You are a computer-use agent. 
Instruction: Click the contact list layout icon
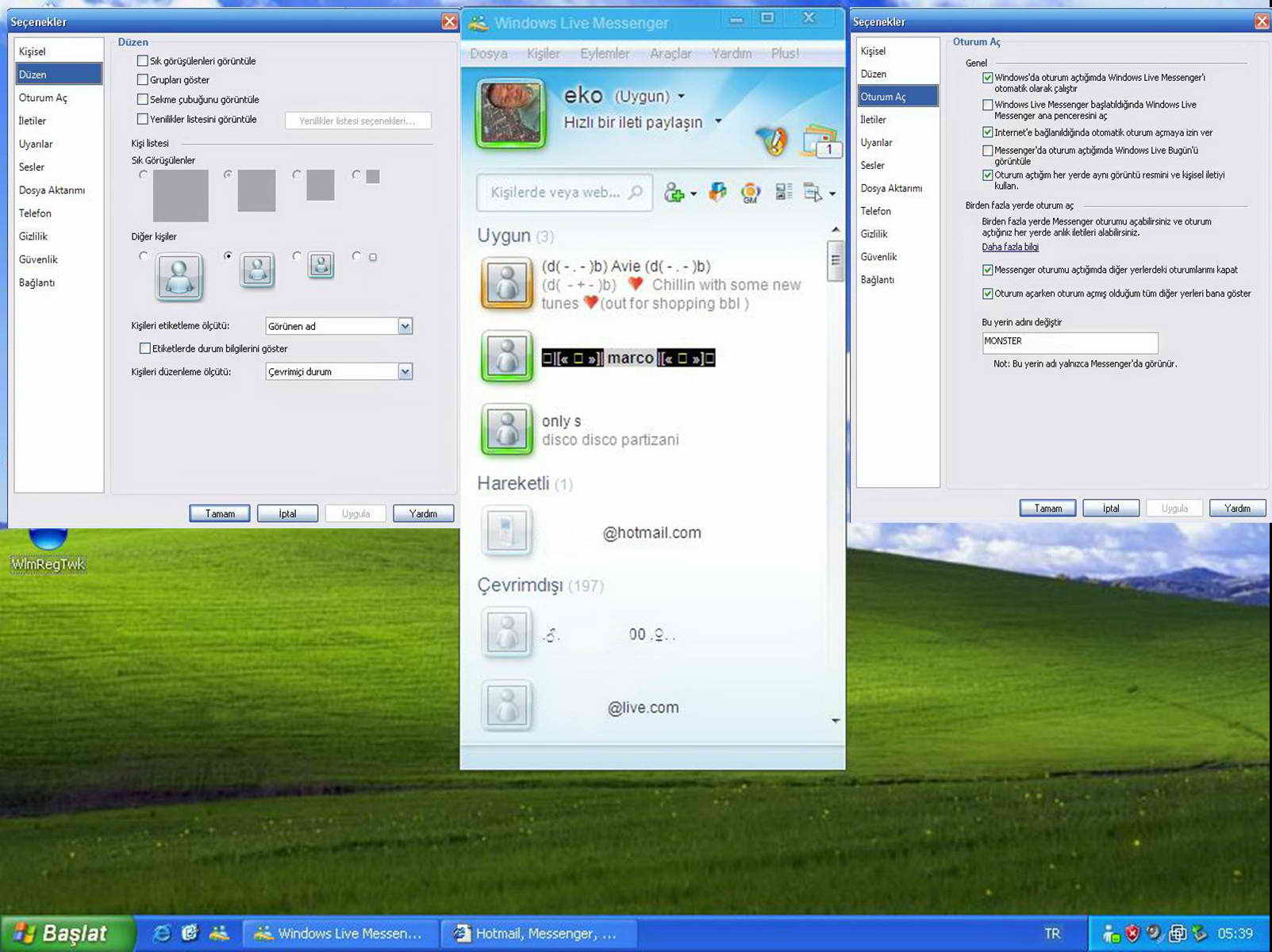pyautogui.click(x=784, y=192)
